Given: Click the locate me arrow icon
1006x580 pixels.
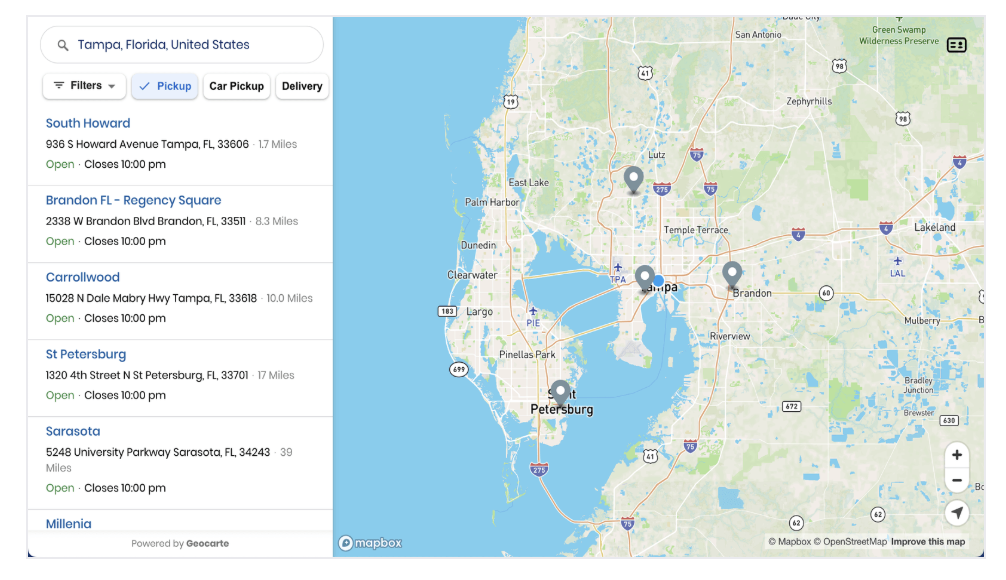Looking at the screenshot, I should [957, 513].
